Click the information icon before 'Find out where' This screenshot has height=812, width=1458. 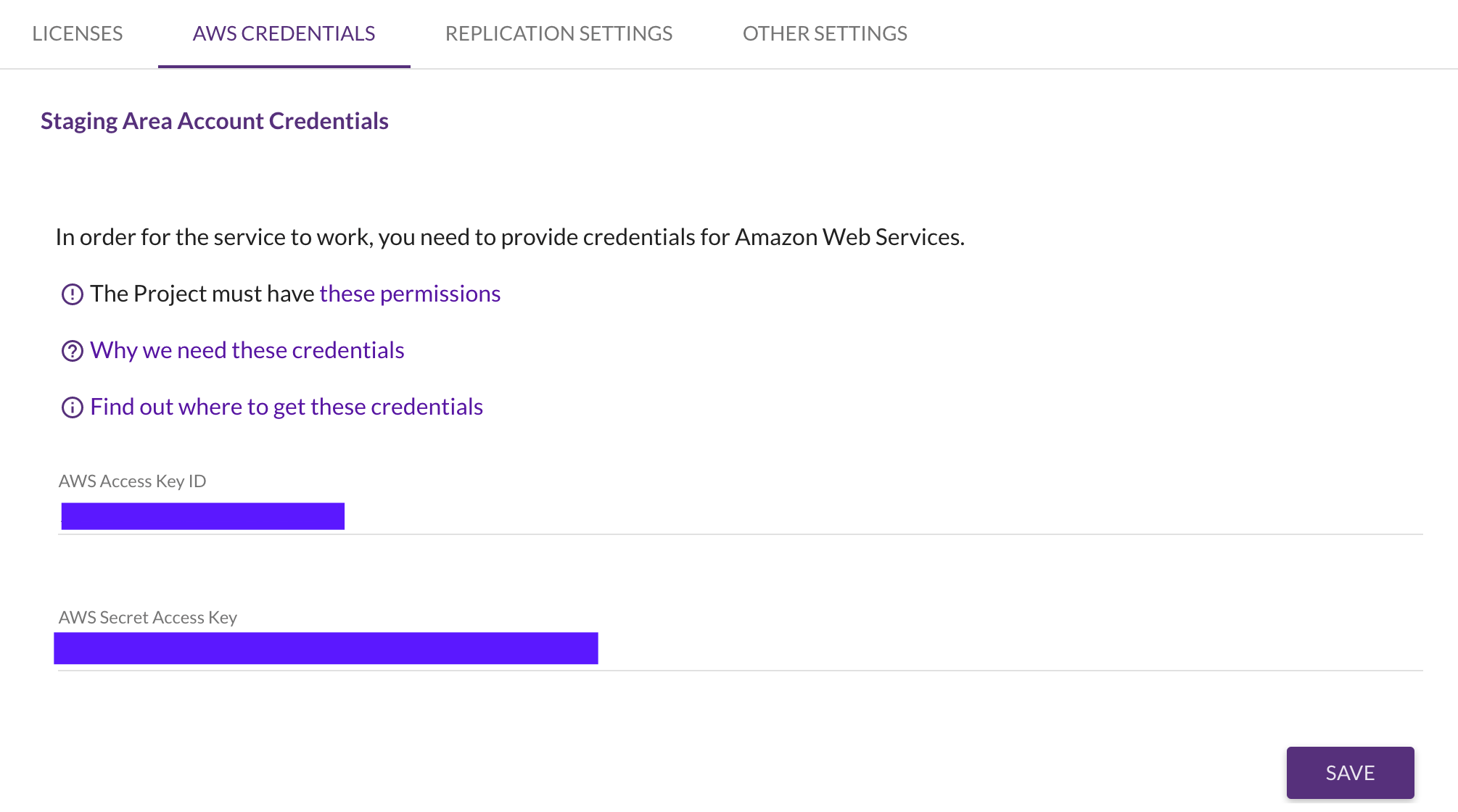(x=72, y=407)
